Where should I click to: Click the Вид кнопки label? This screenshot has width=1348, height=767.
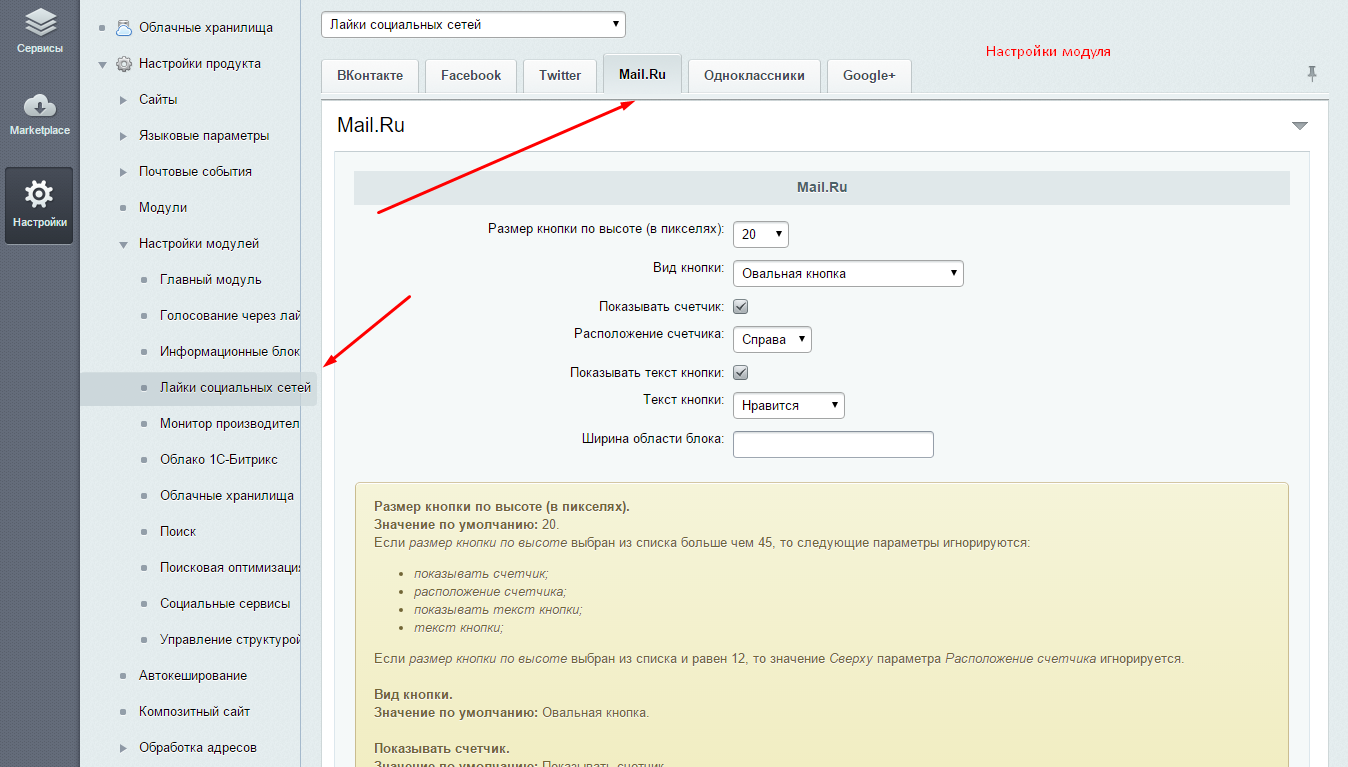(689, 268)
